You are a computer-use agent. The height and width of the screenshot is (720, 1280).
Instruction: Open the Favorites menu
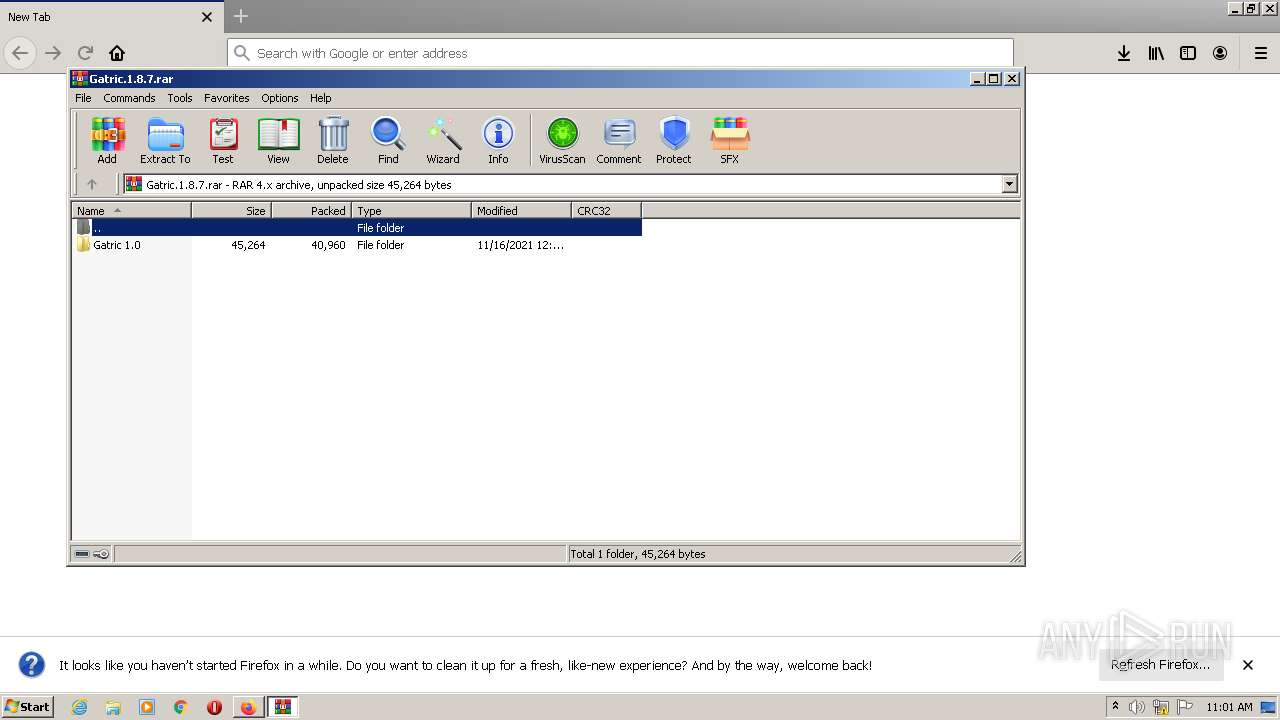pos(227,98)
